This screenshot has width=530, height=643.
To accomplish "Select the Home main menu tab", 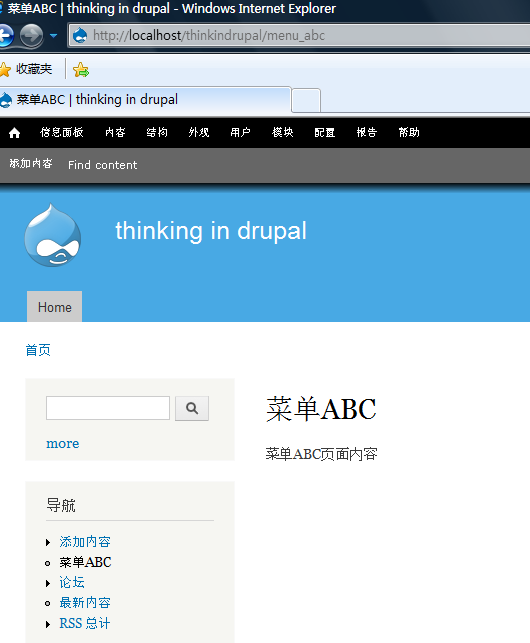I will (x=55, y=307).
